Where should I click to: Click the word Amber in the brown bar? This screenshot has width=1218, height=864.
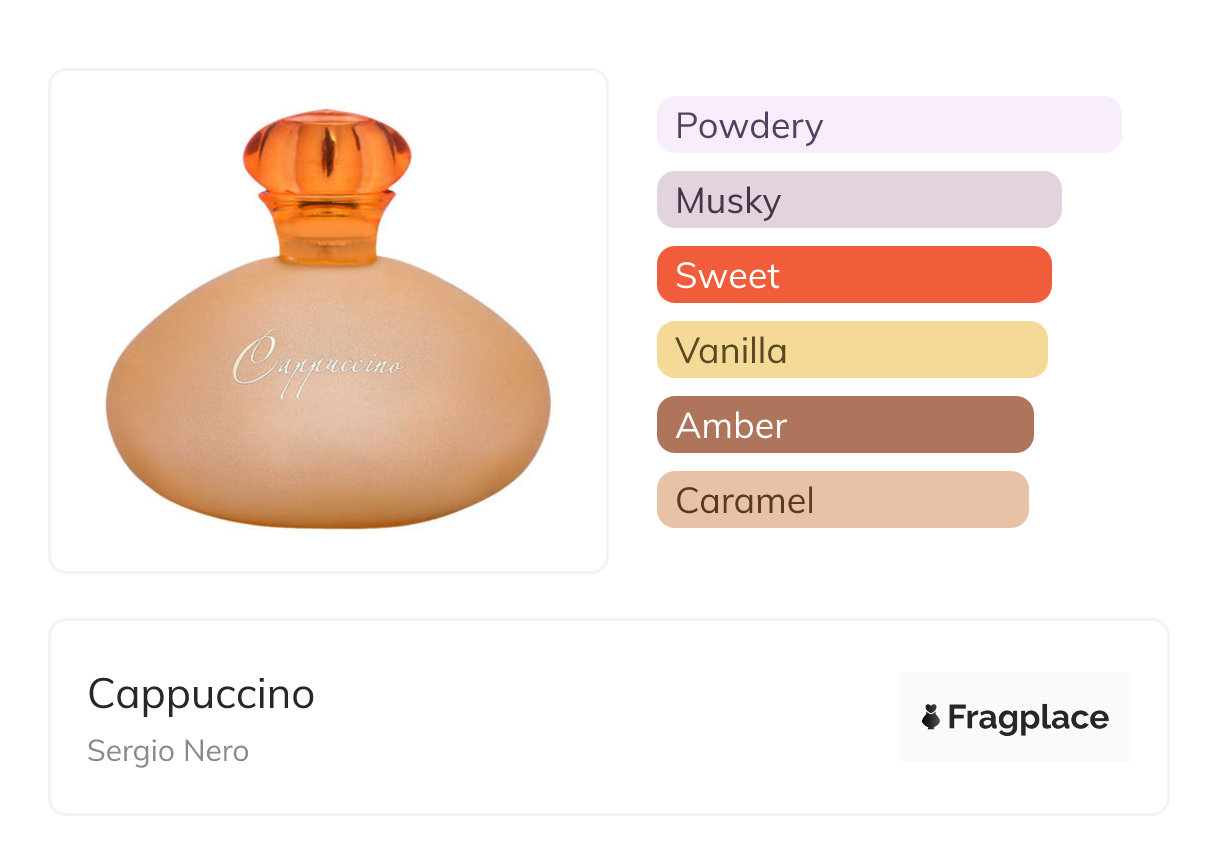tap(731, 426)
